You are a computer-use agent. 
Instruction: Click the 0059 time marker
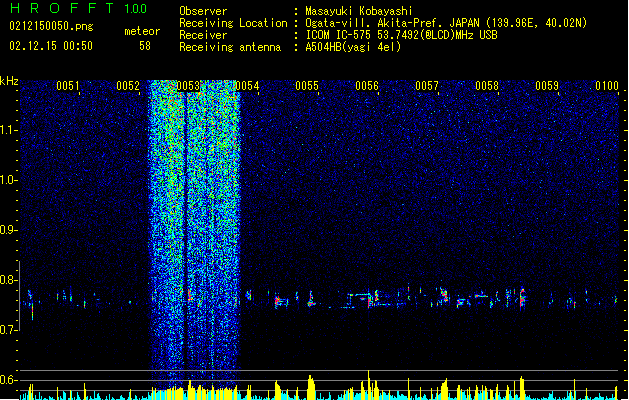547,86
